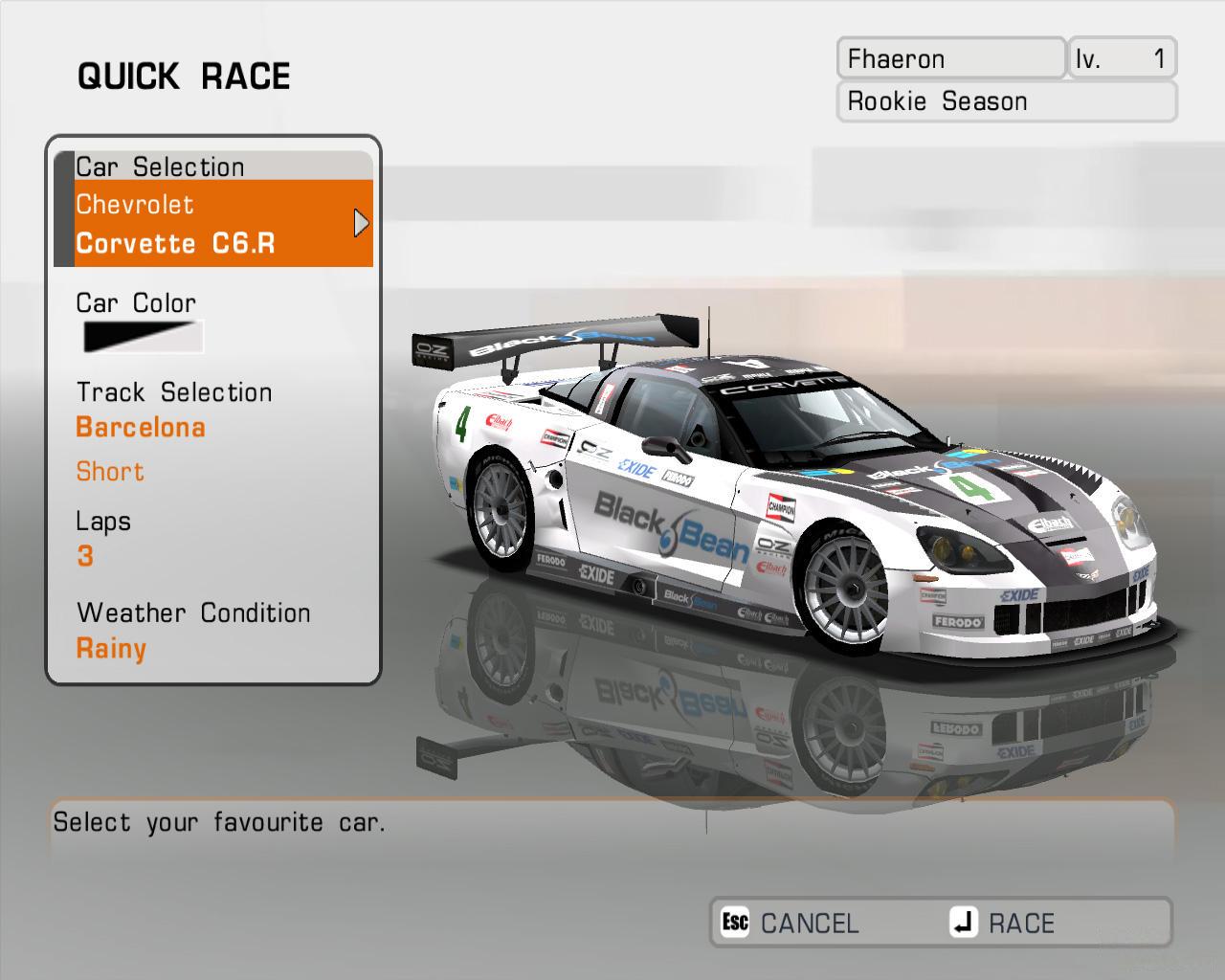The height and width of the screenshot is (980, 1225).
Task: Click the Laps label
Action: [103, 522]
